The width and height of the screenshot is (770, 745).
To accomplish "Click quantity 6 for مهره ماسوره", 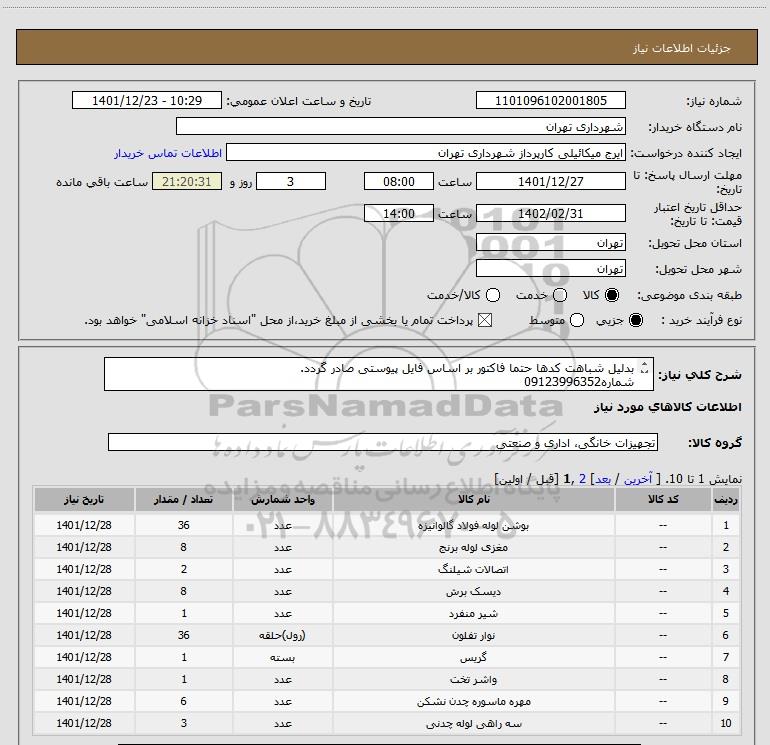I will click(x=184, y=702).
